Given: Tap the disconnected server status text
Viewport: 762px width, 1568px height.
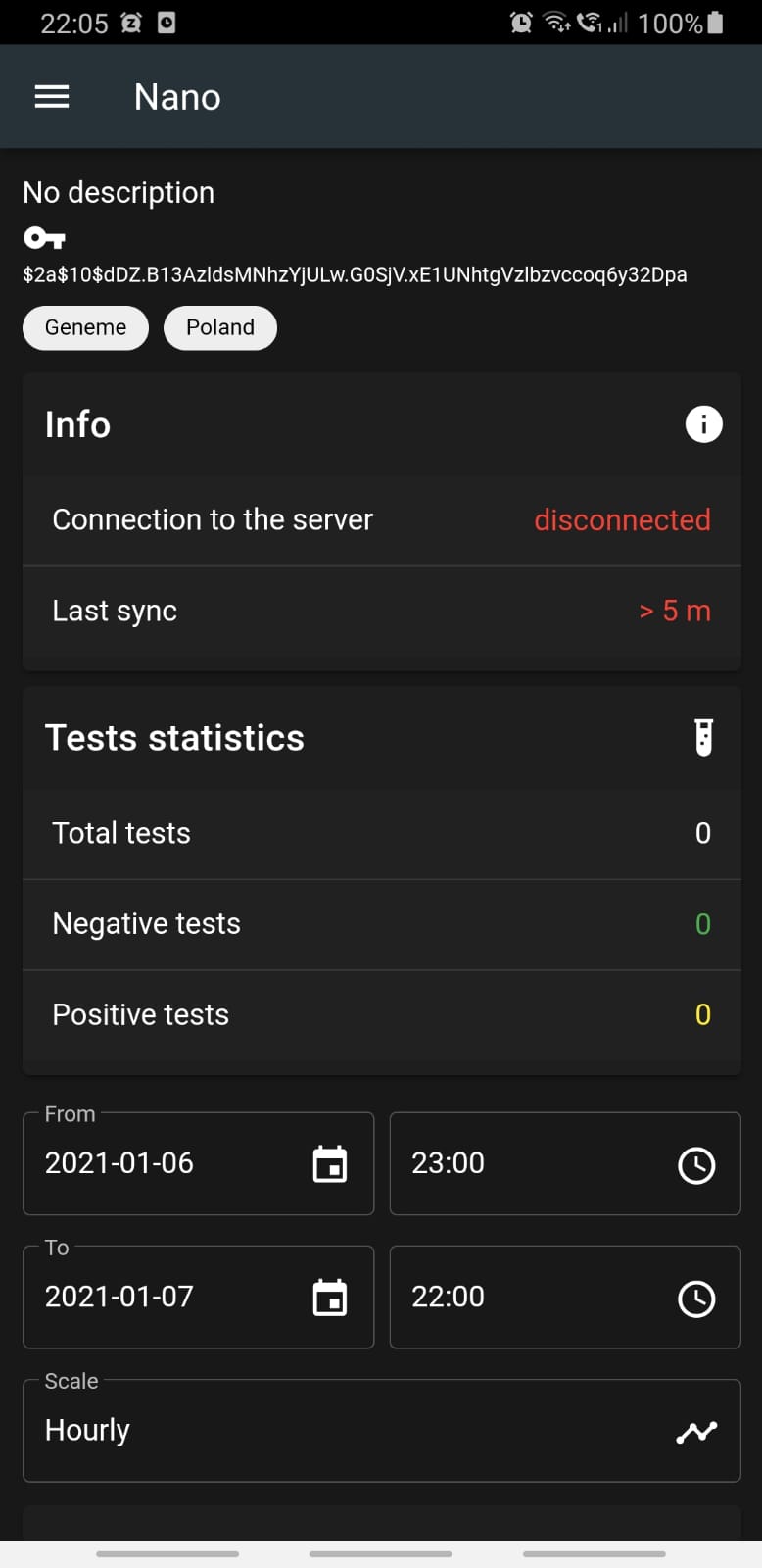Looking at the screenshot, I should [622, 519].
